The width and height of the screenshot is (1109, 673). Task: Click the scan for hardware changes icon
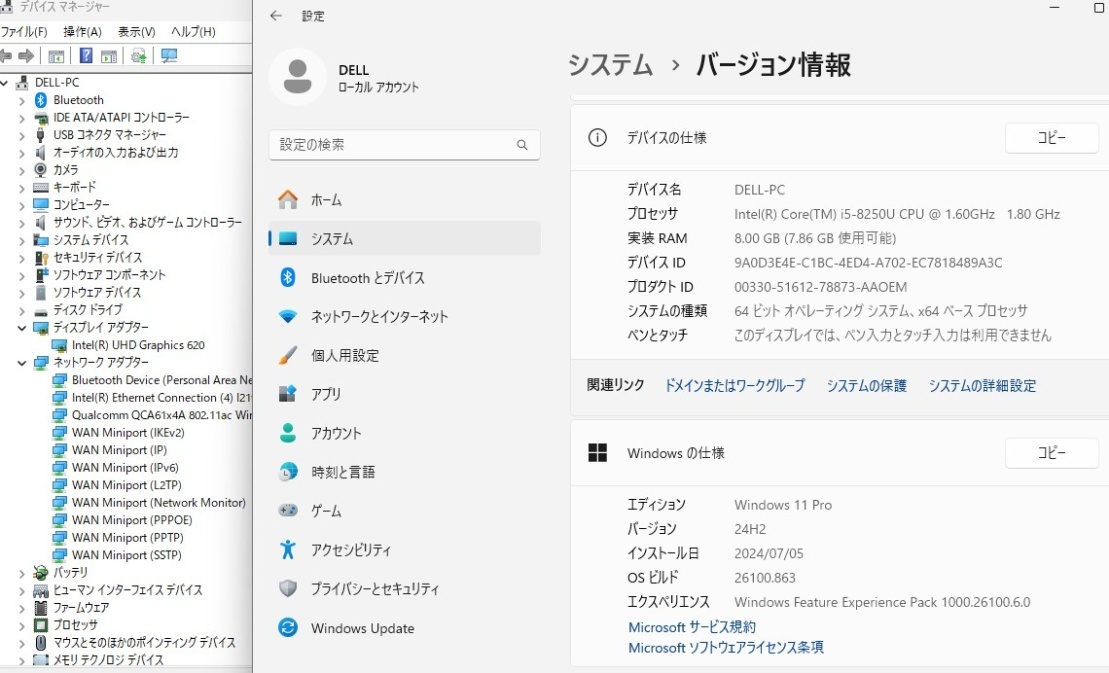[x=169, y=56]
